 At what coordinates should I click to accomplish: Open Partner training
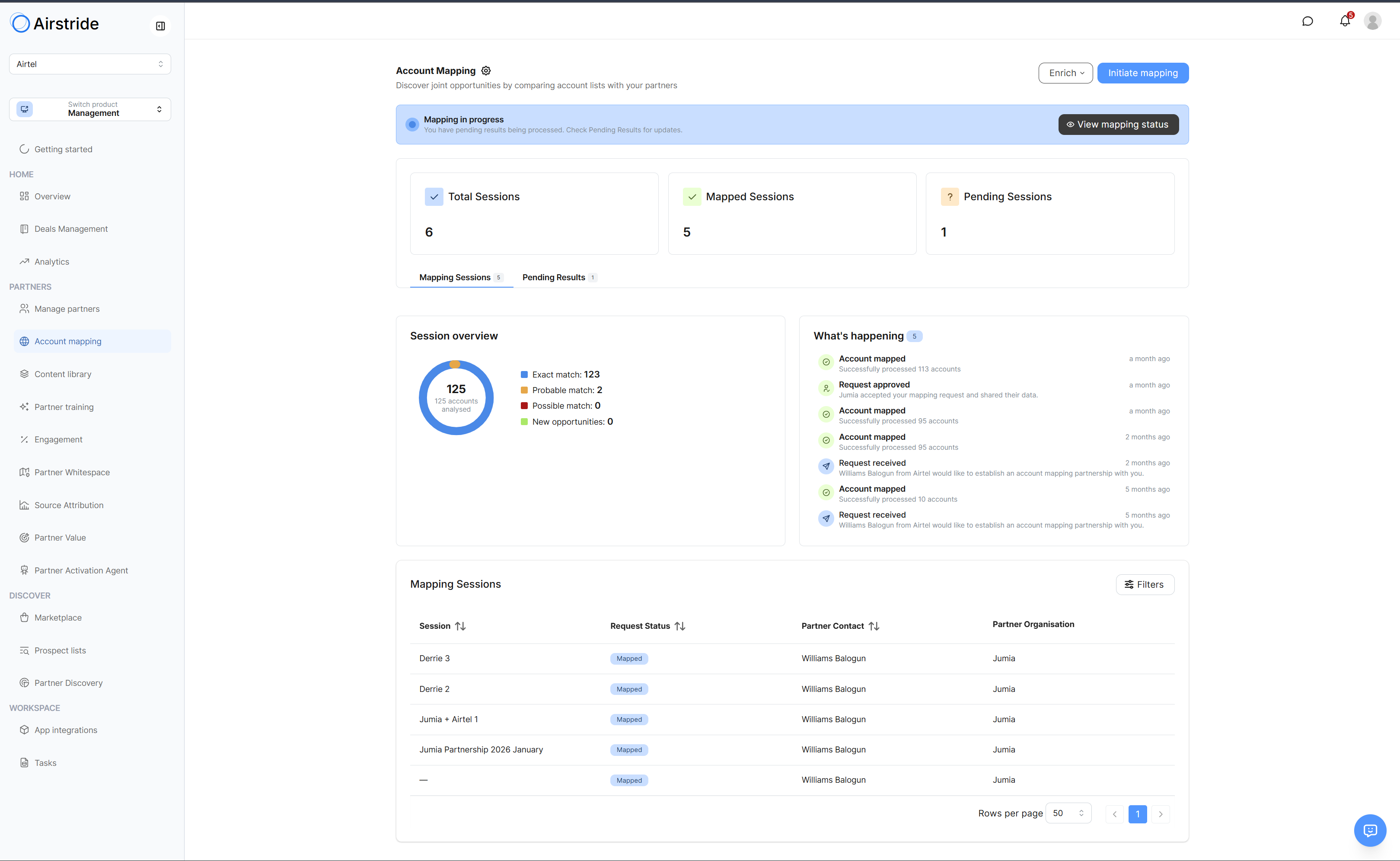92,407
